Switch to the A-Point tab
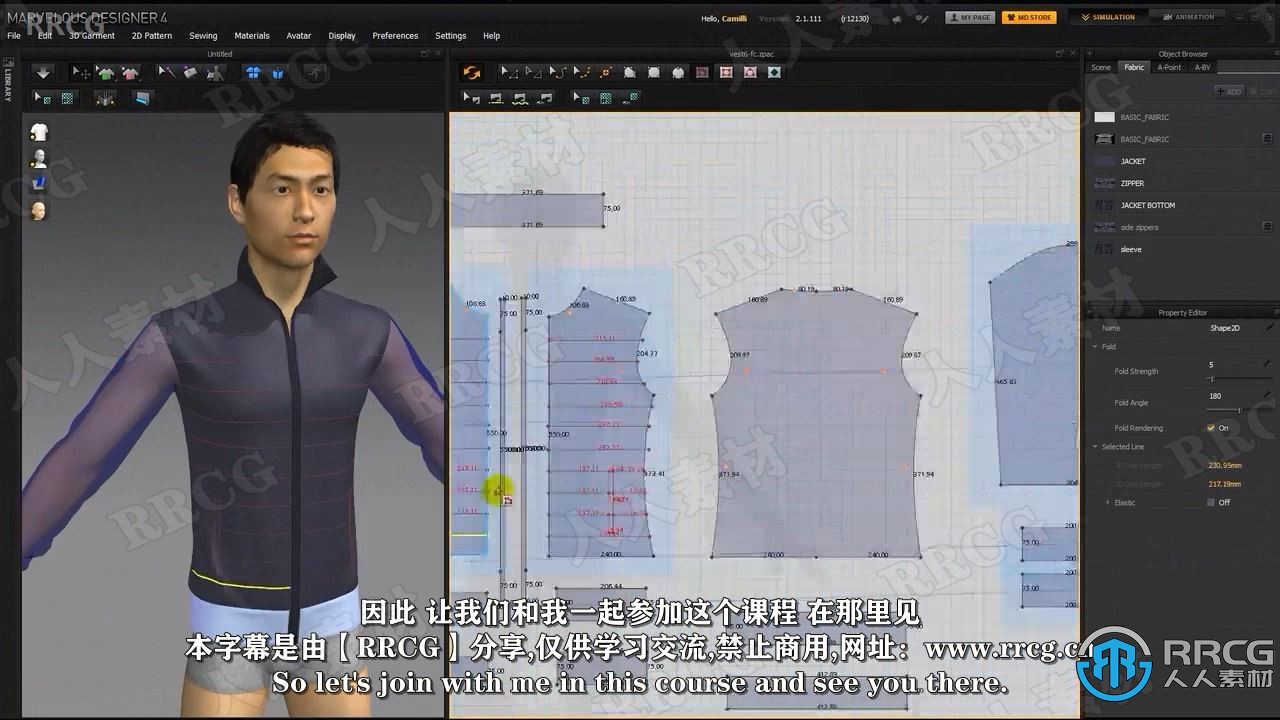This screenshot has height=720, width=1280. pyautogui.click(x=1169, y=67)
